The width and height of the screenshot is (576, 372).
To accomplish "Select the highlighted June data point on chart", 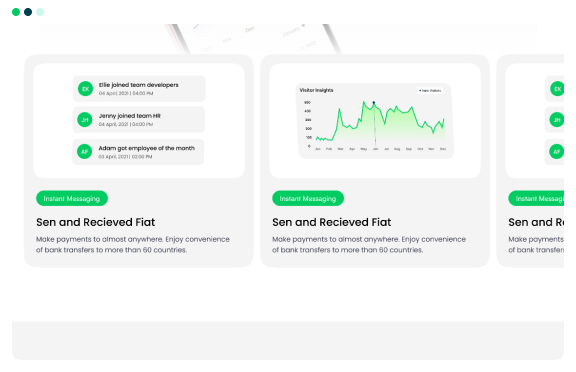I will tap(374, 103).
